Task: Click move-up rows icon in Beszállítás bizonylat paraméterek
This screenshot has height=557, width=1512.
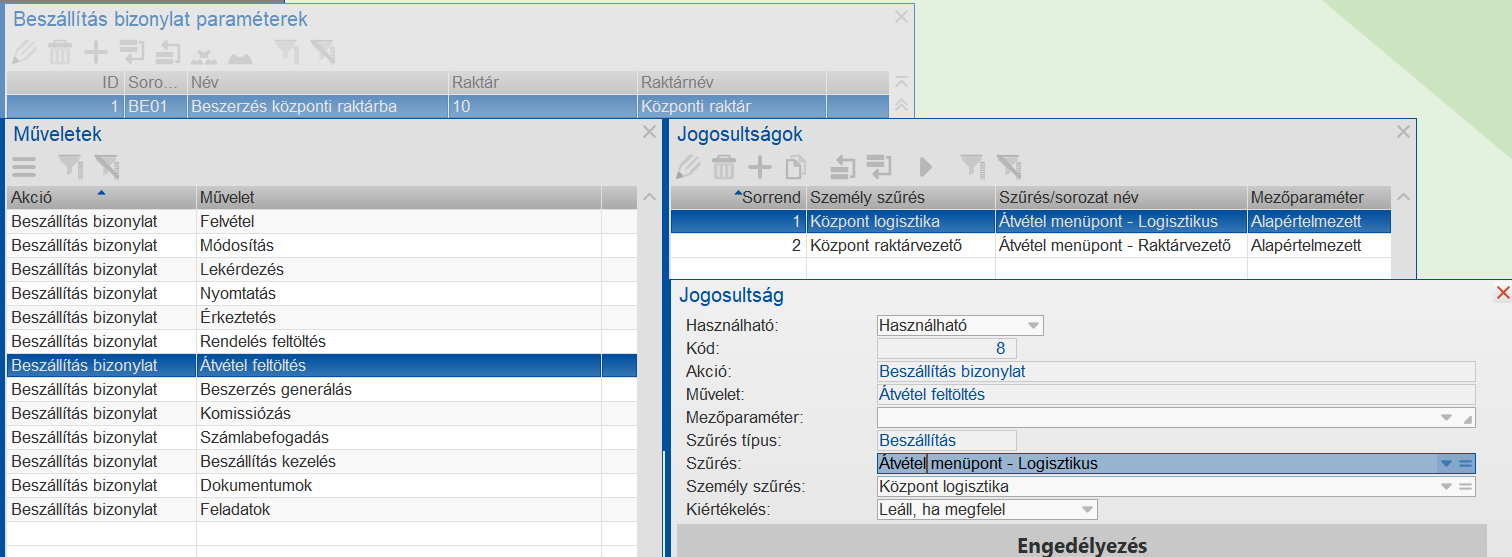Action: click(168, 51)
